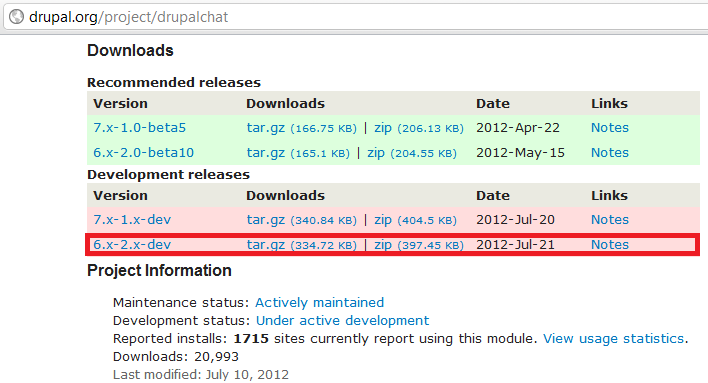
Task: Click the Last modified: July 10, 2012 text
Action: [x=200, y=375]
